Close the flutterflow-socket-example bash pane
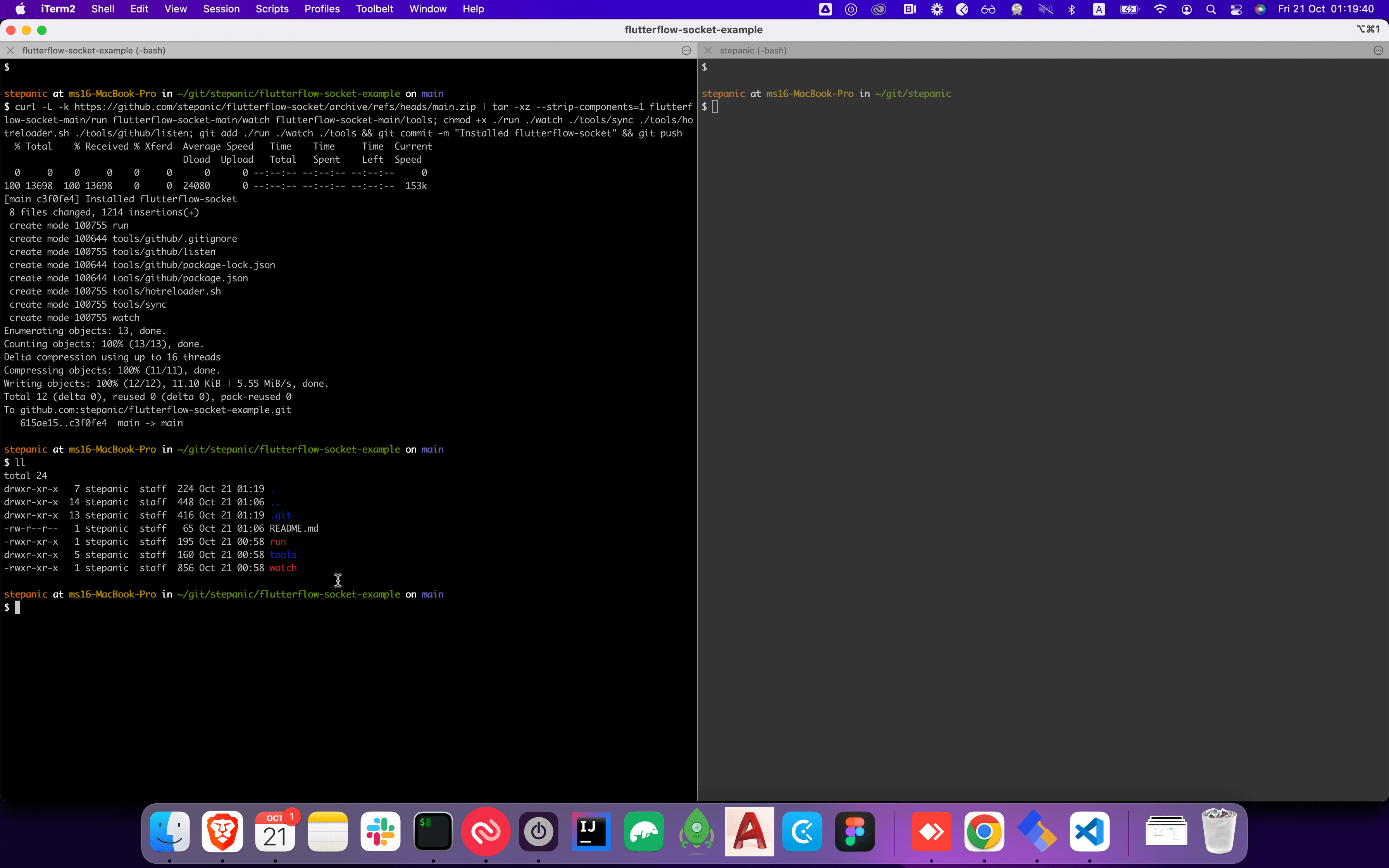The width and height of the screenshot is (1389, 868). coord(10,50)
